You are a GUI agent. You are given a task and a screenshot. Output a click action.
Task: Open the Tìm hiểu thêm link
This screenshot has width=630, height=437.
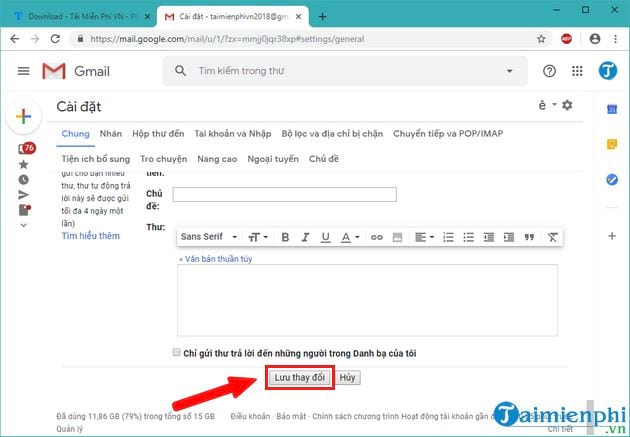pyautogui.click(x=90, y=236)
